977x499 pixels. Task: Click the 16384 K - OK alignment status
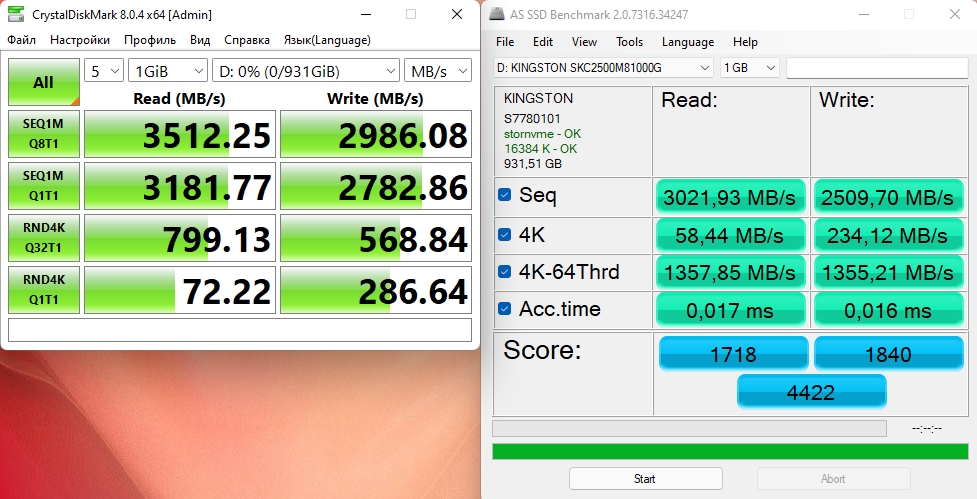click(x=540, y=148)
